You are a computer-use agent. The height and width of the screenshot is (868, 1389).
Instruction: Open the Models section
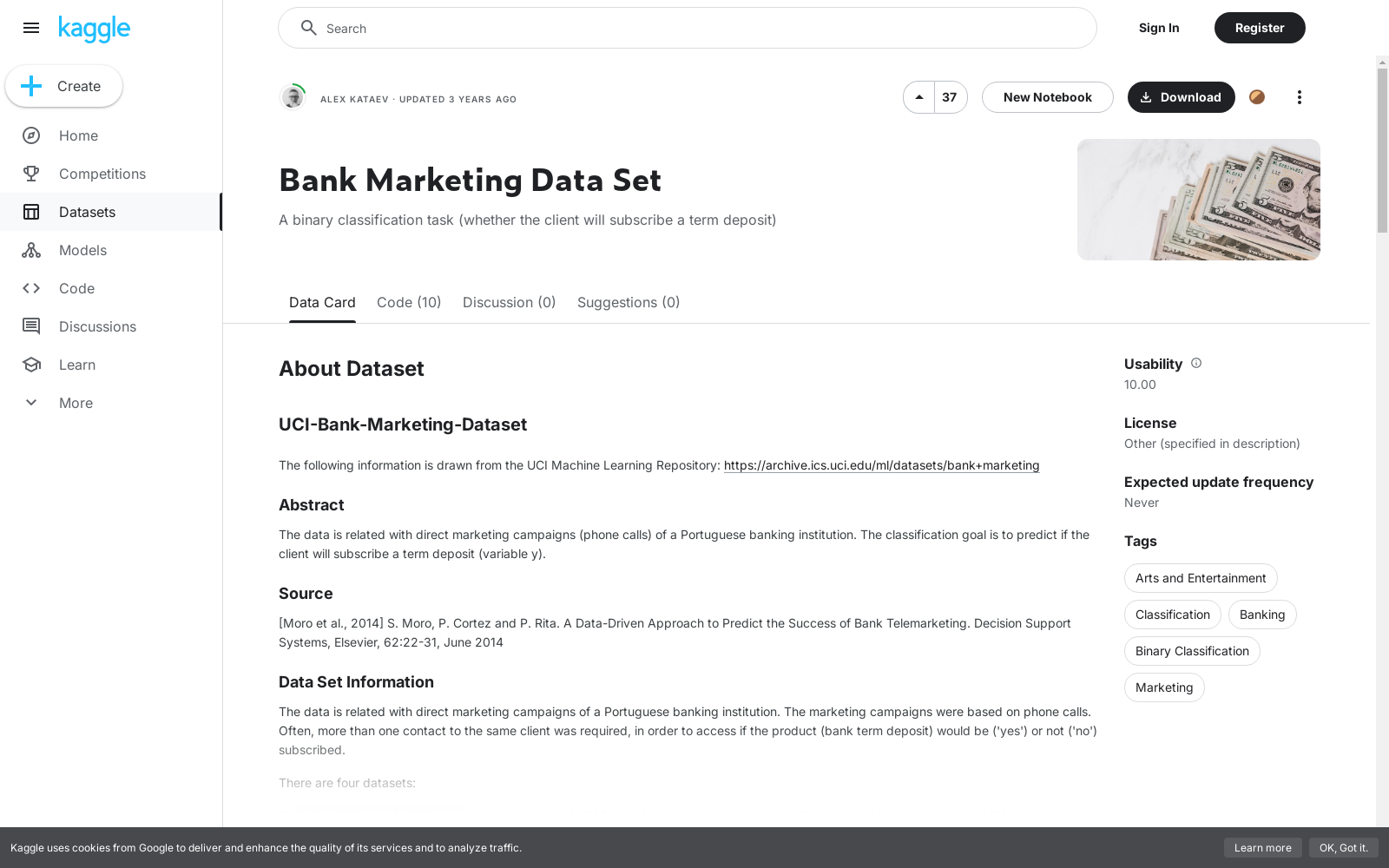point(82,250)
